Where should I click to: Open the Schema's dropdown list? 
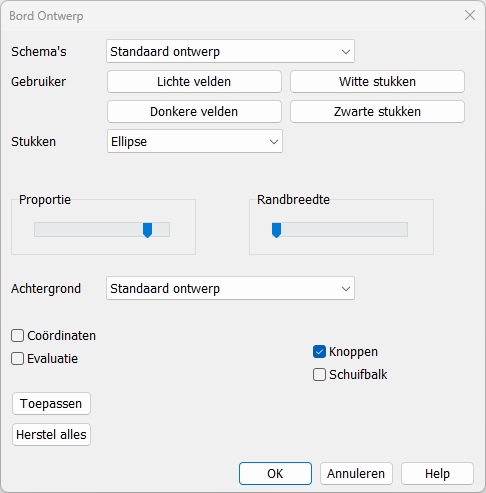[x=230, y=51]
